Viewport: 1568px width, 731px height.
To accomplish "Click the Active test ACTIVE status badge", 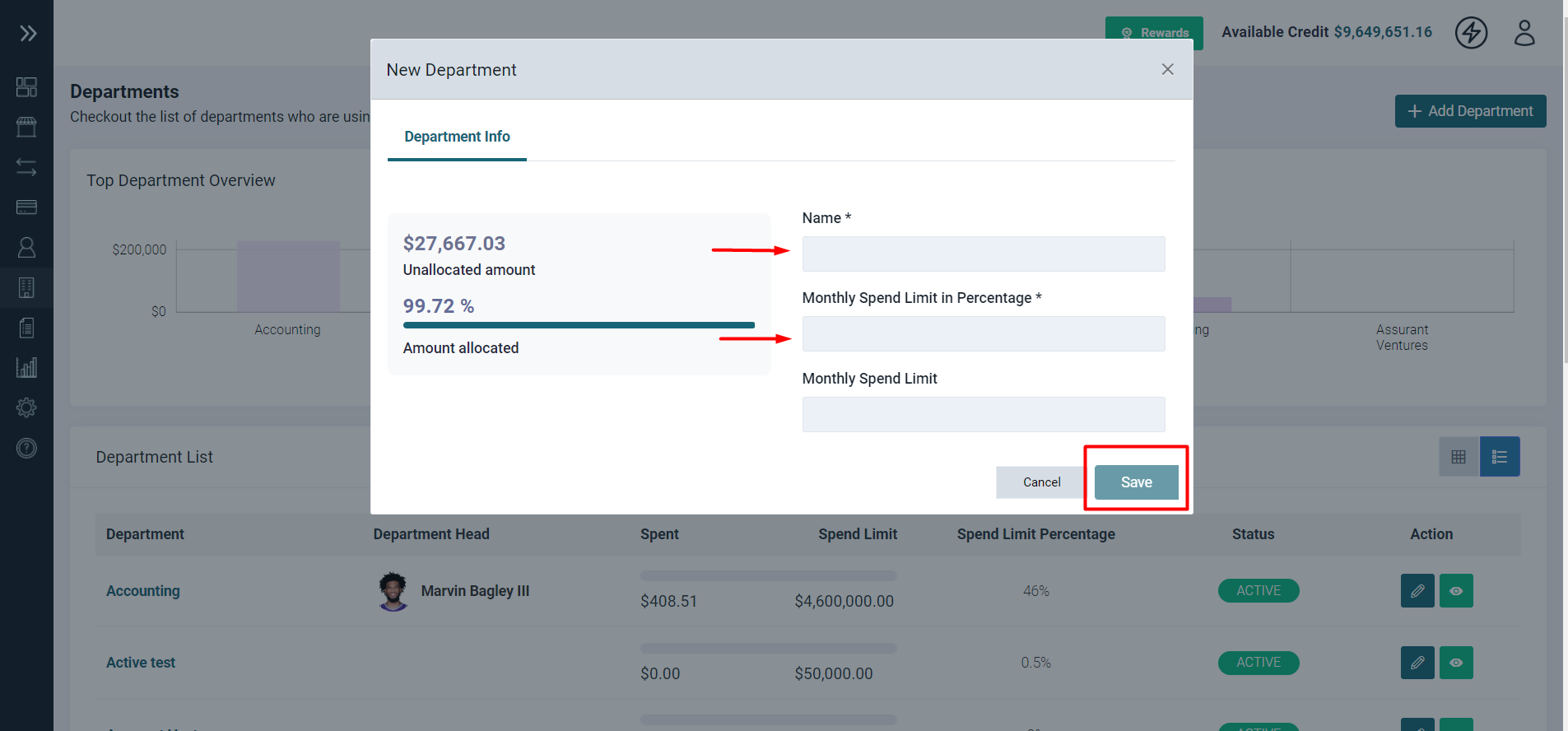I will [x=1259, y=663].
